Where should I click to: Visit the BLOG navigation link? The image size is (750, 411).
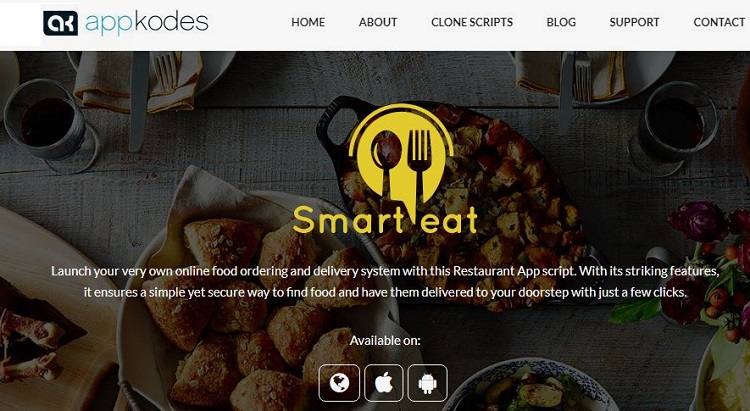click(x=561, y=22)
